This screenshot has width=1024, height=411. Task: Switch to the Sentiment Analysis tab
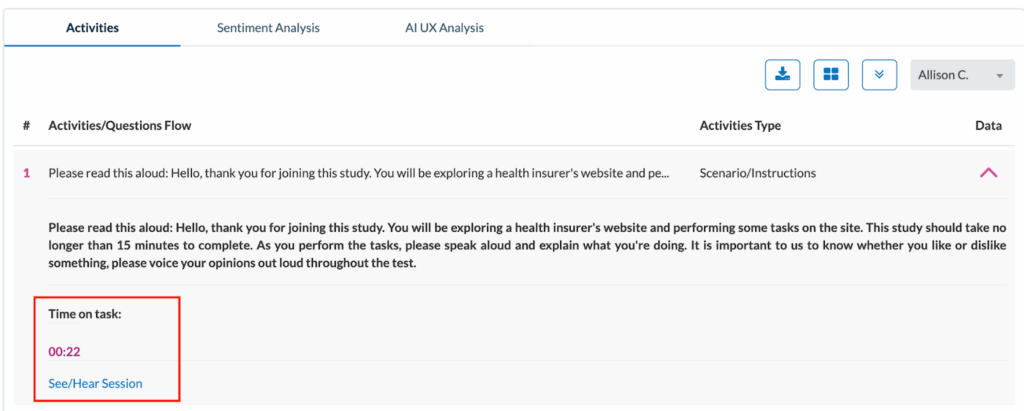click(268, 28)
